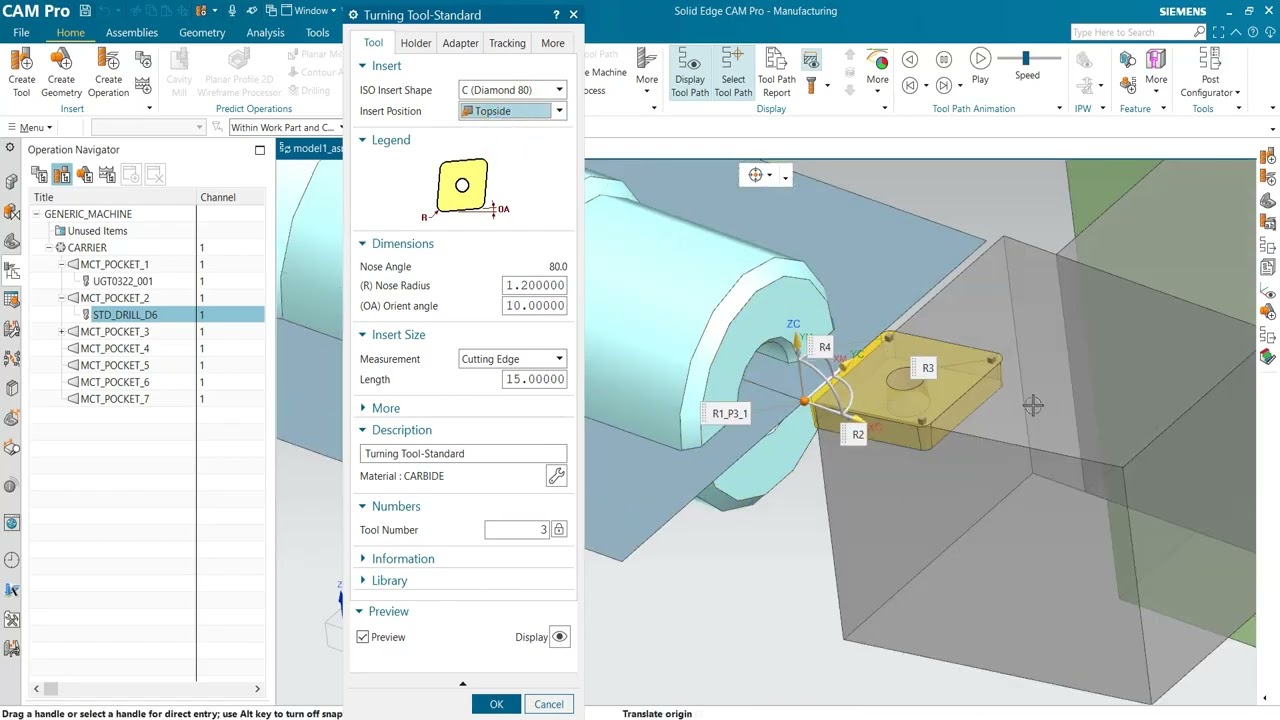The image size is (1280, 720).
Task: Toggle the Tool Number lock
Action: [x=559, y=530]
